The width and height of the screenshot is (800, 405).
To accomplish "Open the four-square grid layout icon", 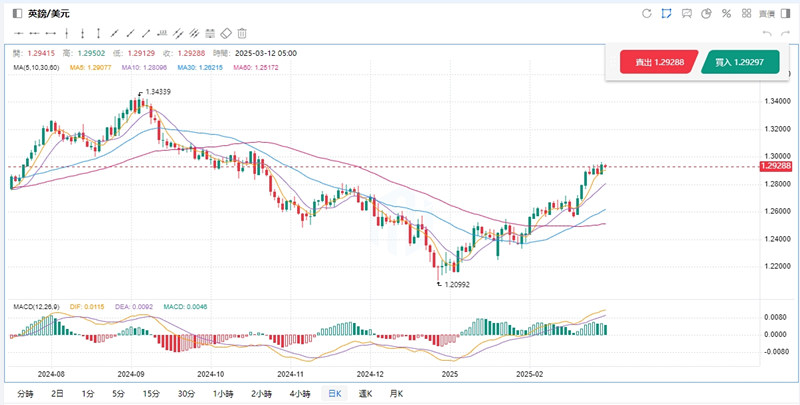I will 746,13.
